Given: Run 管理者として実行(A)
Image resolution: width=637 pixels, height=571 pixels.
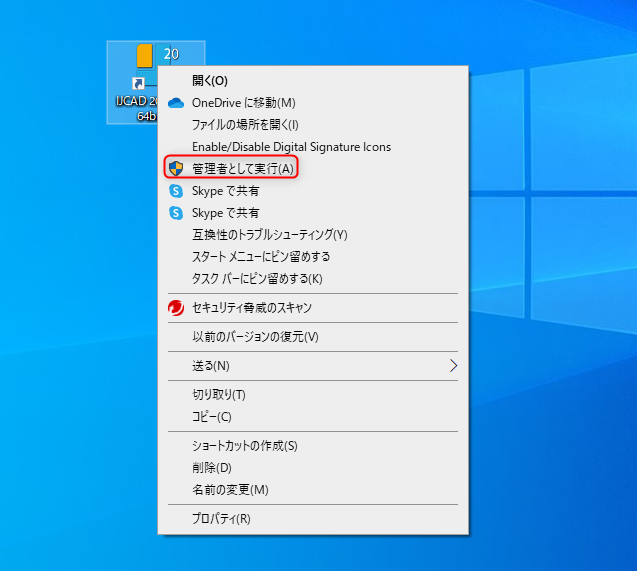Looking at the screenshot, I should 313,169.
